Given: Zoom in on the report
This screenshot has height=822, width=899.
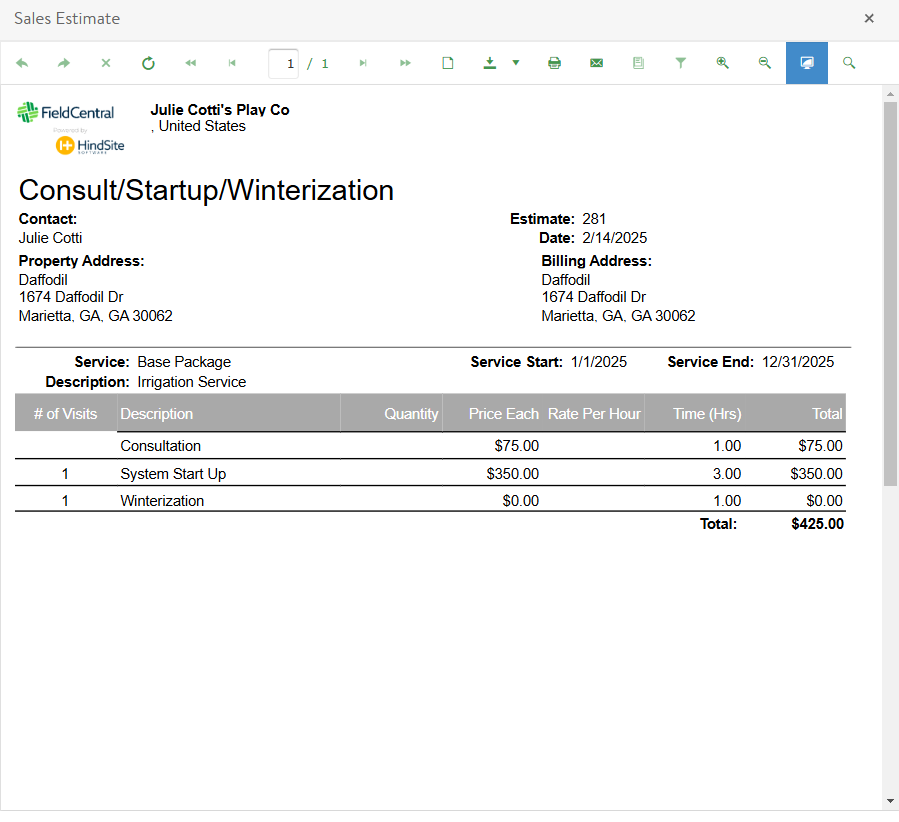Looking at the screenshot, I should (x=722, y=63).
